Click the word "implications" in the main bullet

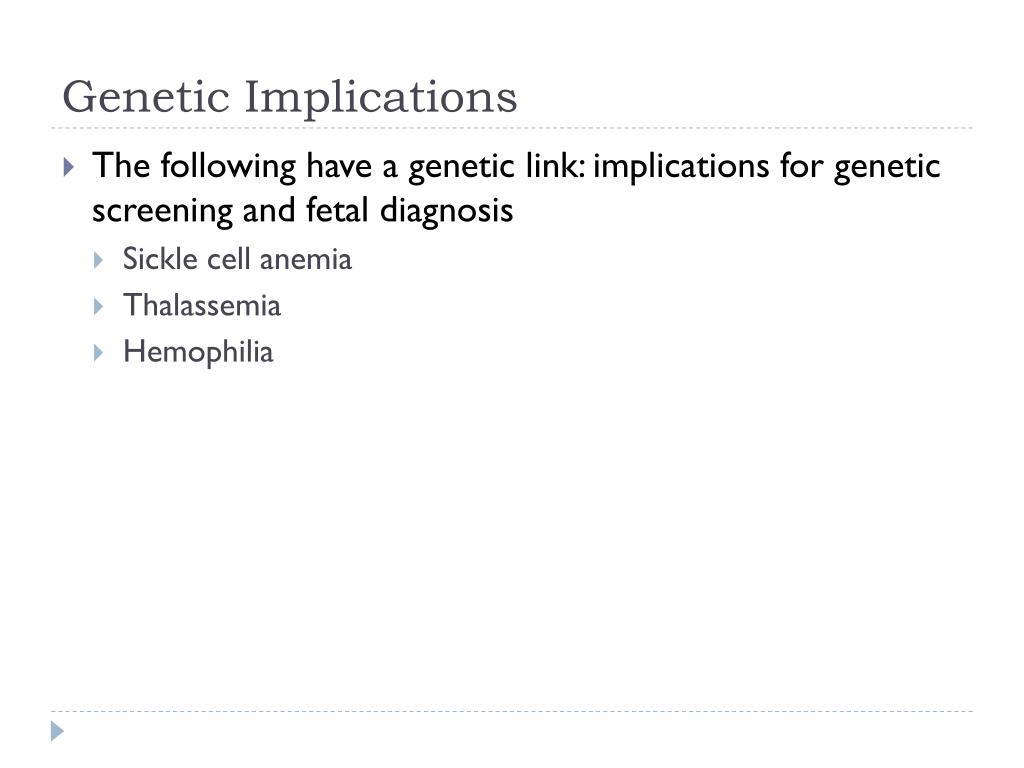(x=680, y=167)
